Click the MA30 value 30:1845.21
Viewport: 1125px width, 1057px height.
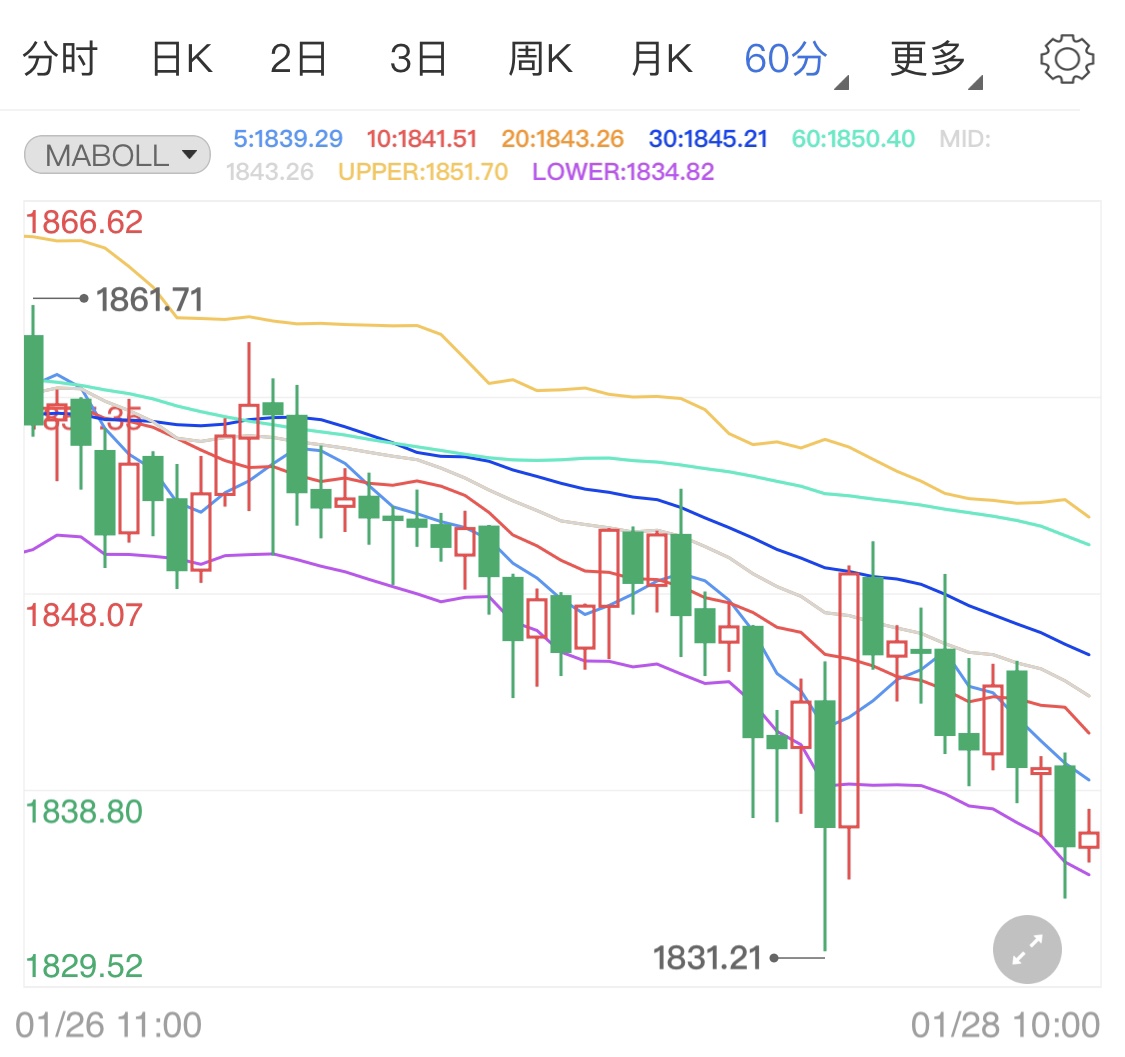(708, 138)
